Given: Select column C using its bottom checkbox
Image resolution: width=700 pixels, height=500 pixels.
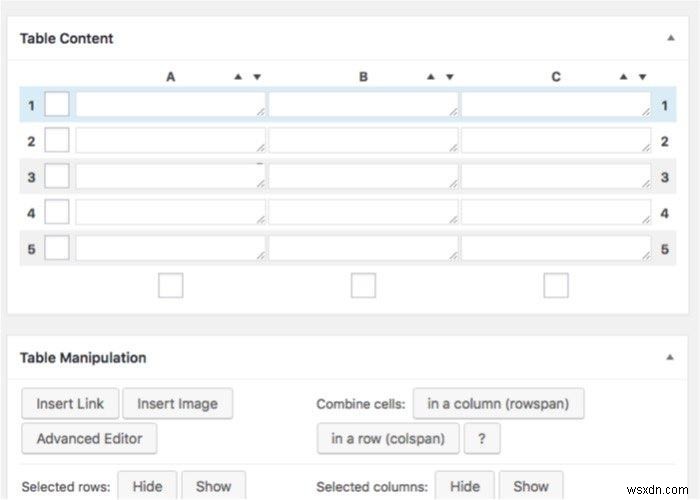Looking at the screenshot, I should pyautogui.click(x=556, y=285).
